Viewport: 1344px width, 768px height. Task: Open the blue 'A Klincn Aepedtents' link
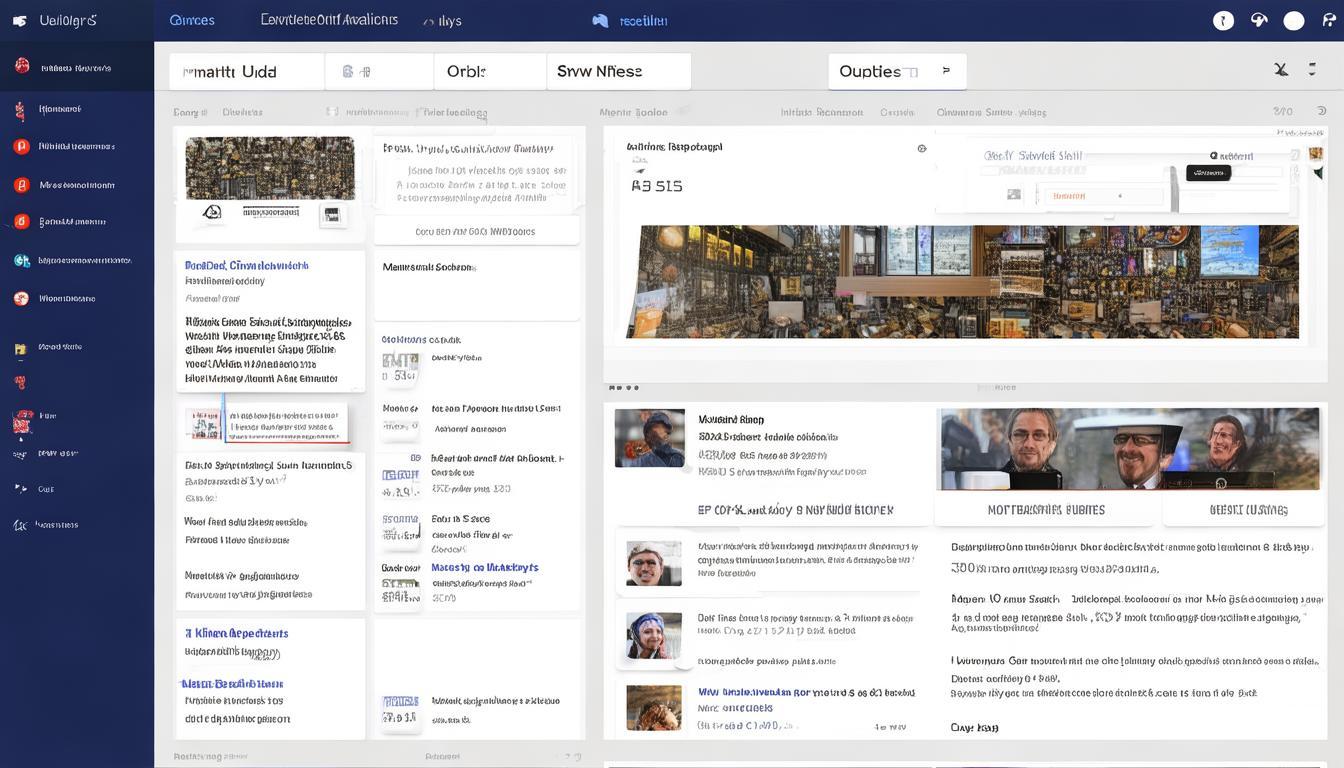pos(237,633)
